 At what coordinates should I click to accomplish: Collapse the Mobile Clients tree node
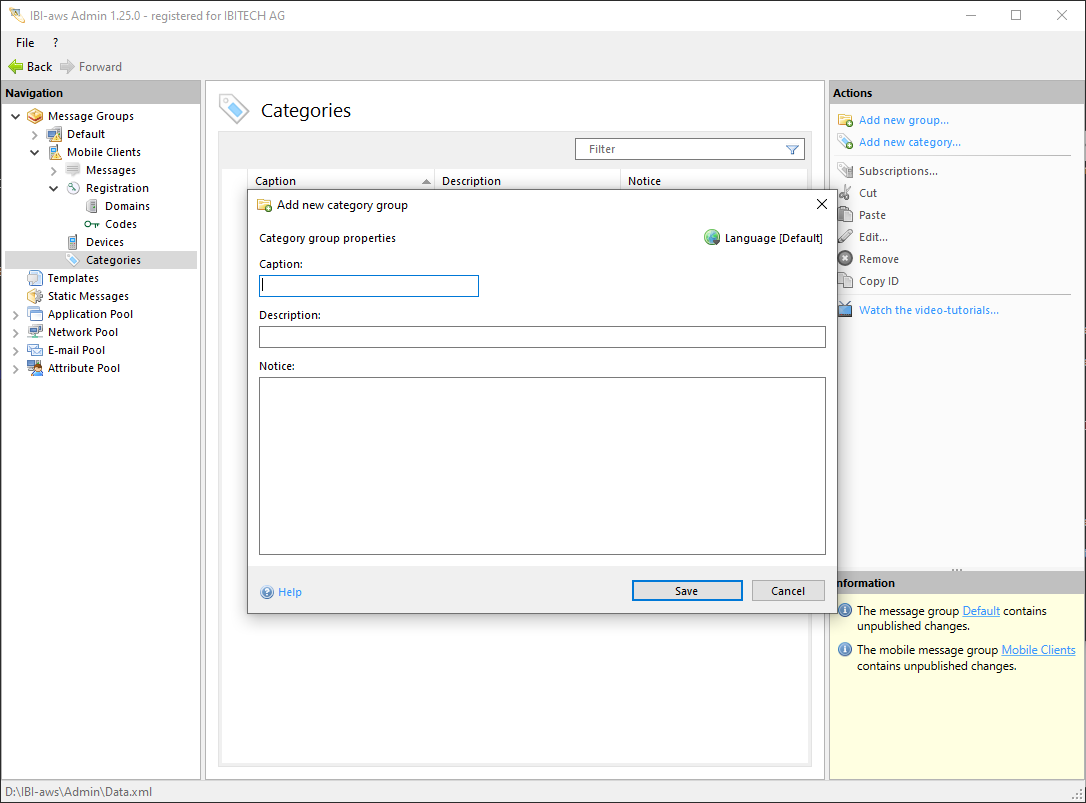coord(35,153)
